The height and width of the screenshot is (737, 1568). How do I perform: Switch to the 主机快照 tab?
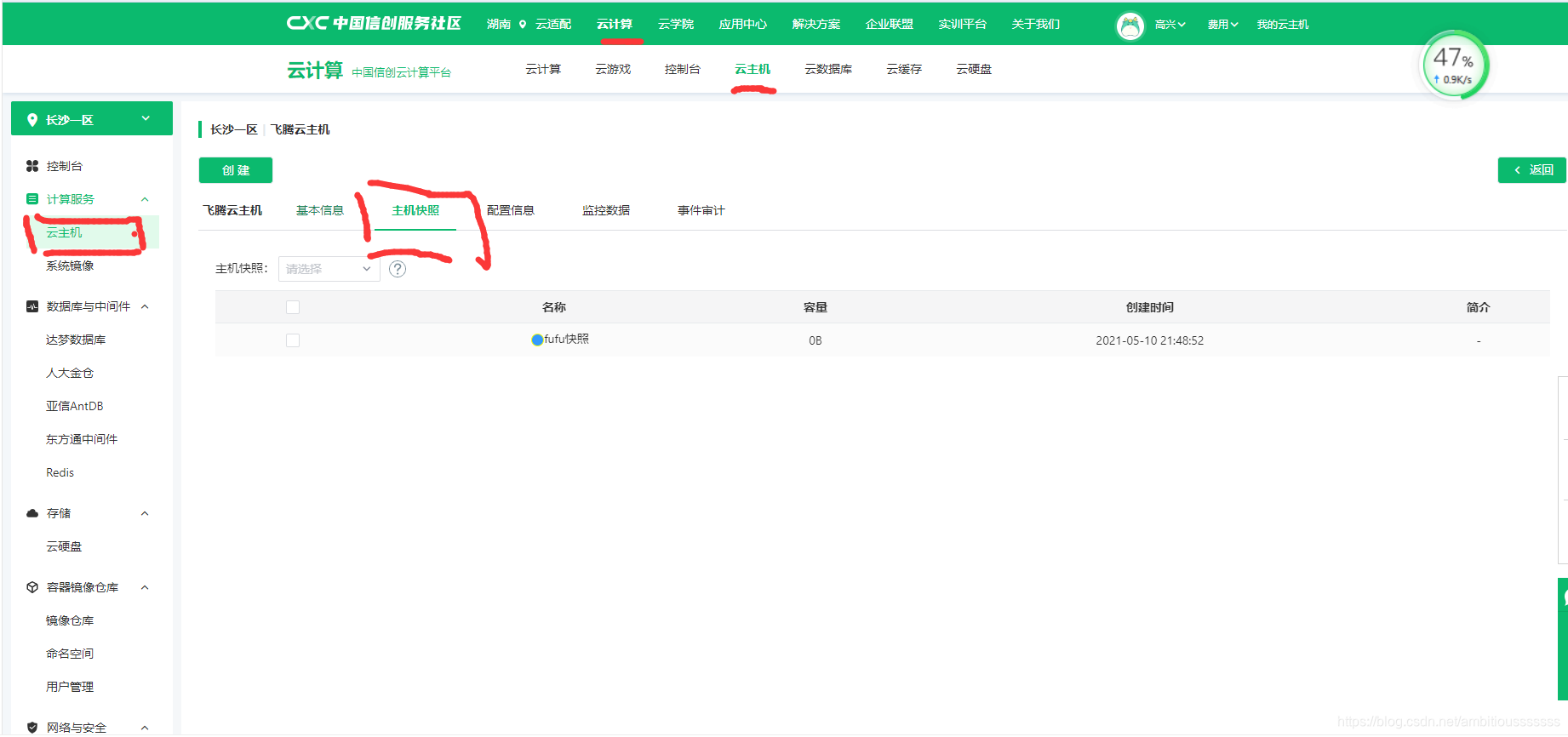click(x=415, y=210)
